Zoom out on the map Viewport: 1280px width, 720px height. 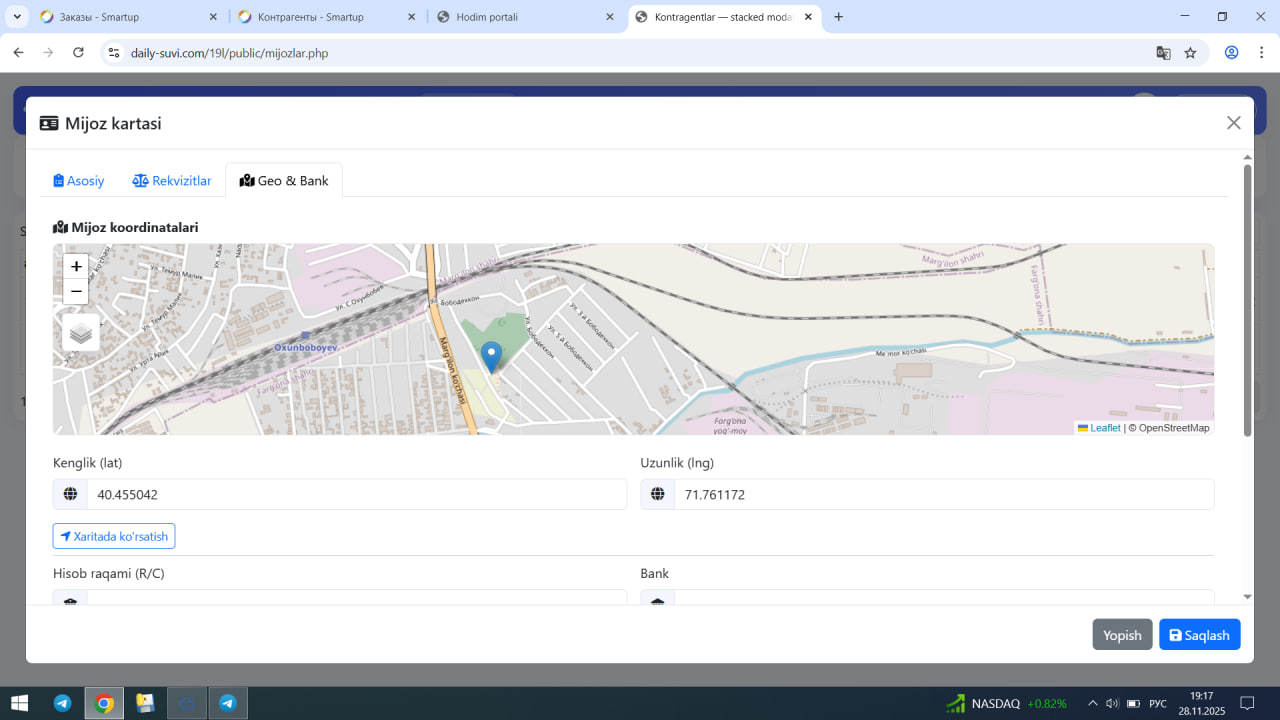(x=76, y=292)
